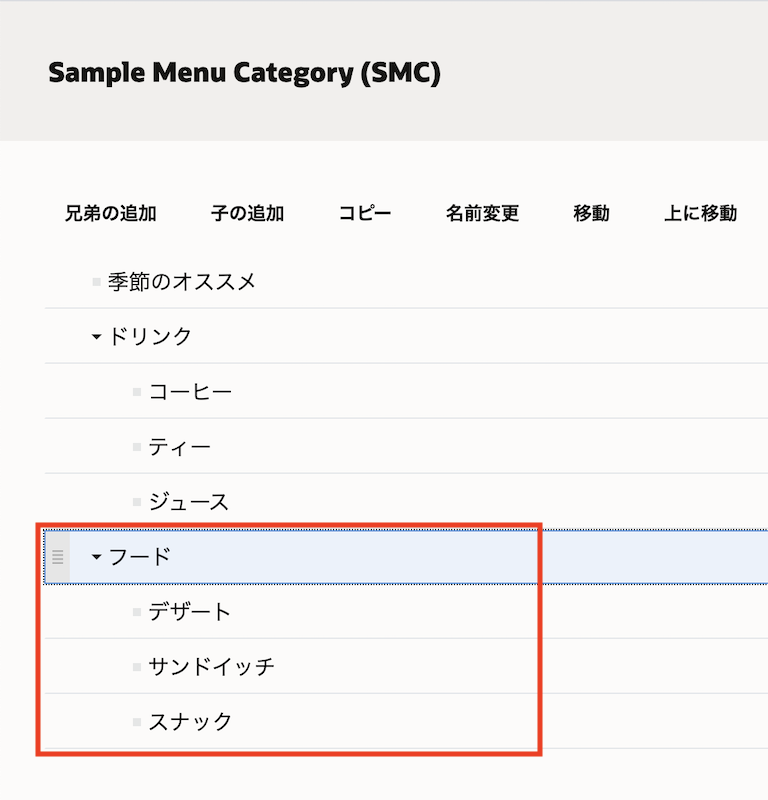Click 上に移動 to move item up
Screen dimensions: 768x800
[700, 213]
